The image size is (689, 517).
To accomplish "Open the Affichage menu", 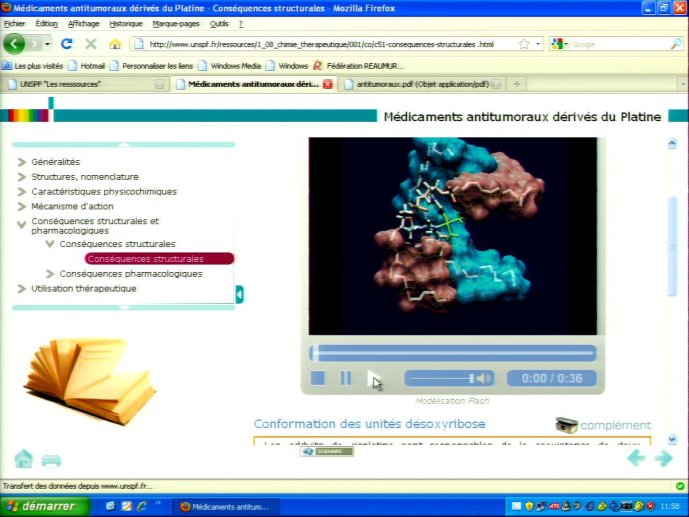I will 83,24.
